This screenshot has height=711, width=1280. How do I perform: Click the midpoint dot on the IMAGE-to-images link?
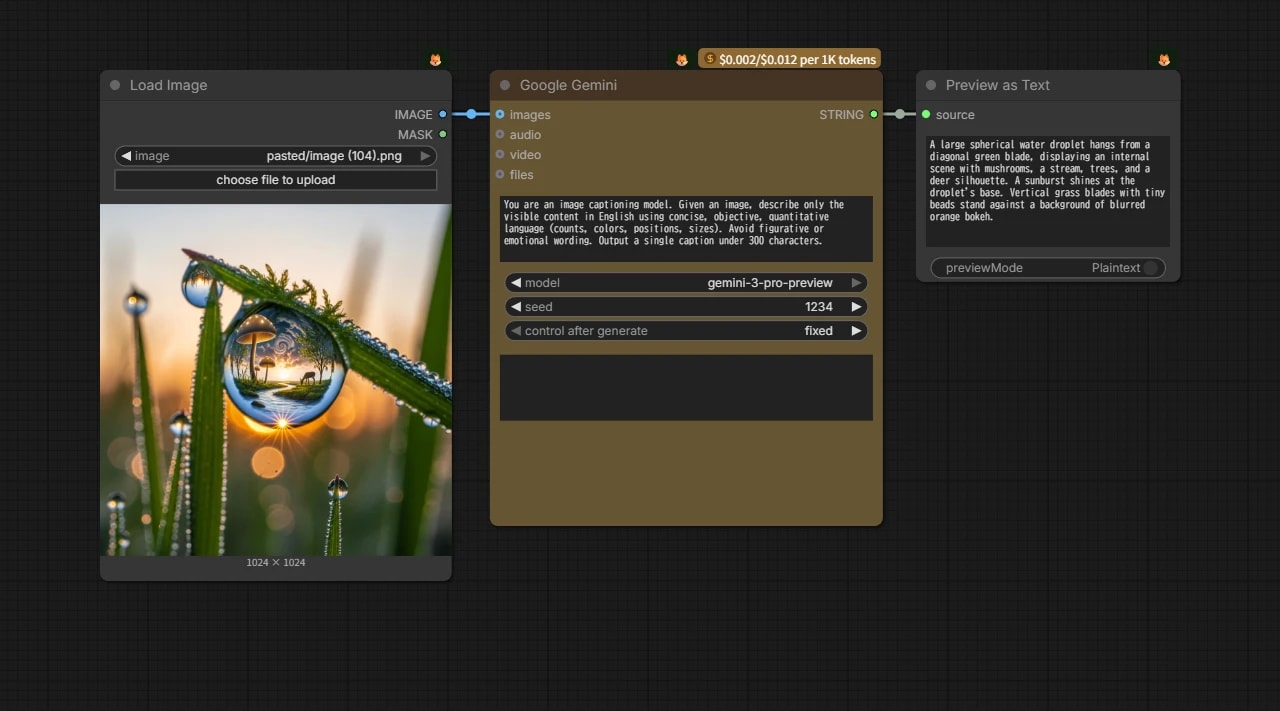point(471,114)
